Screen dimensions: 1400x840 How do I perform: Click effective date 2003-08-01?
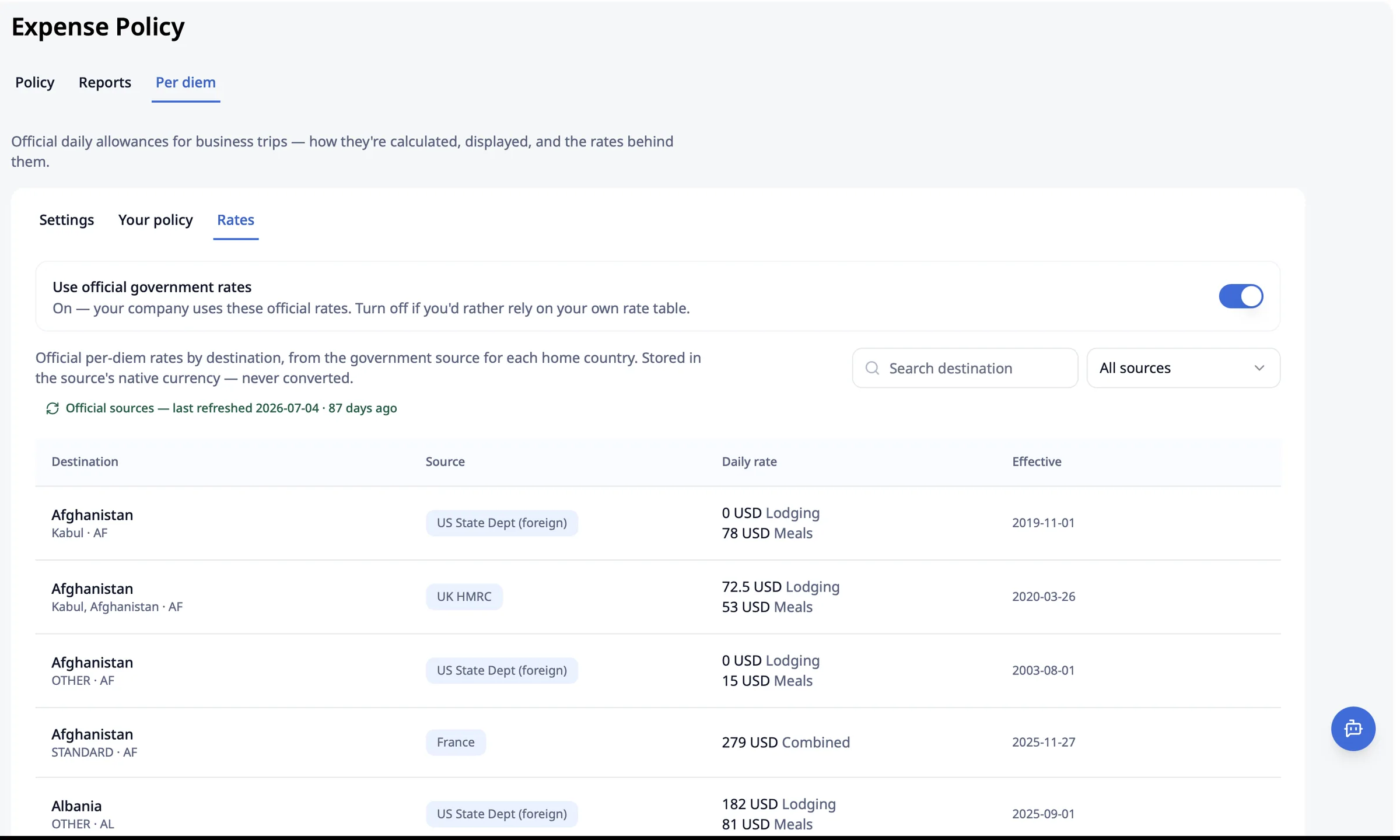[x=1043, y=671]
